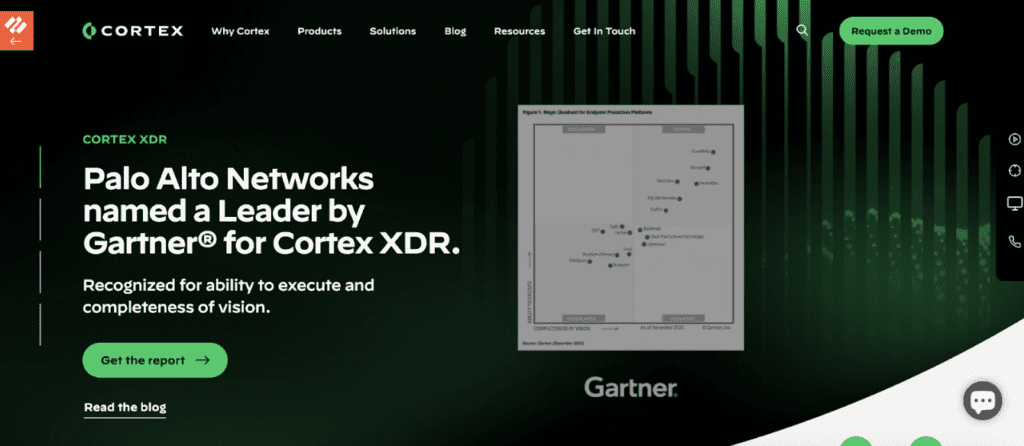Screen dimensions: 1024x446
Task: Open the Resources menu
Action: (520, 31)
